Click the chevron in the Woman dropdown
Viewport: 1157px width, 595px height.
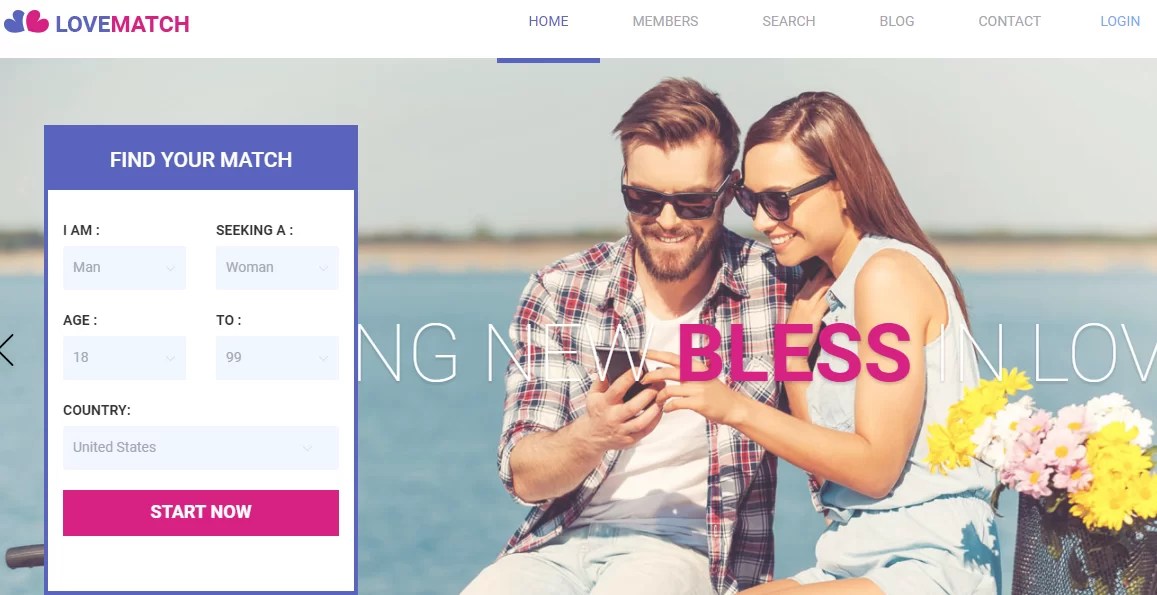coord(323,269)
